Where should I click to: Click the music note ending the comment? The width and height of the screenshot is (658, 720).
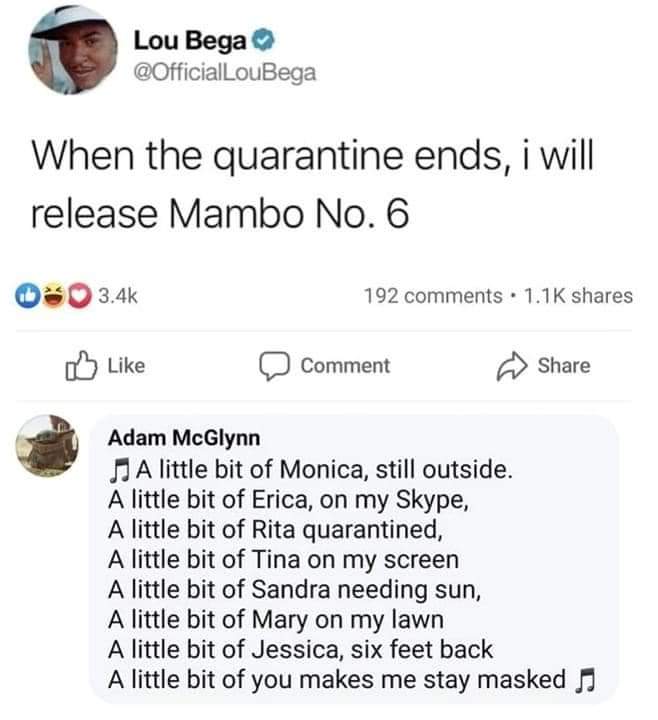coord(584,680)
